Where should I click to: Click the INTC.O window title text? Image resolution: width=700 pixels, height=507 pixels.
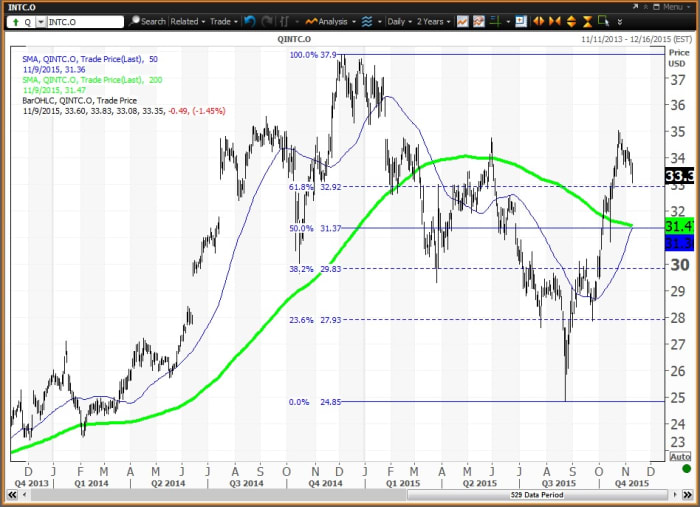click(22, 7)
